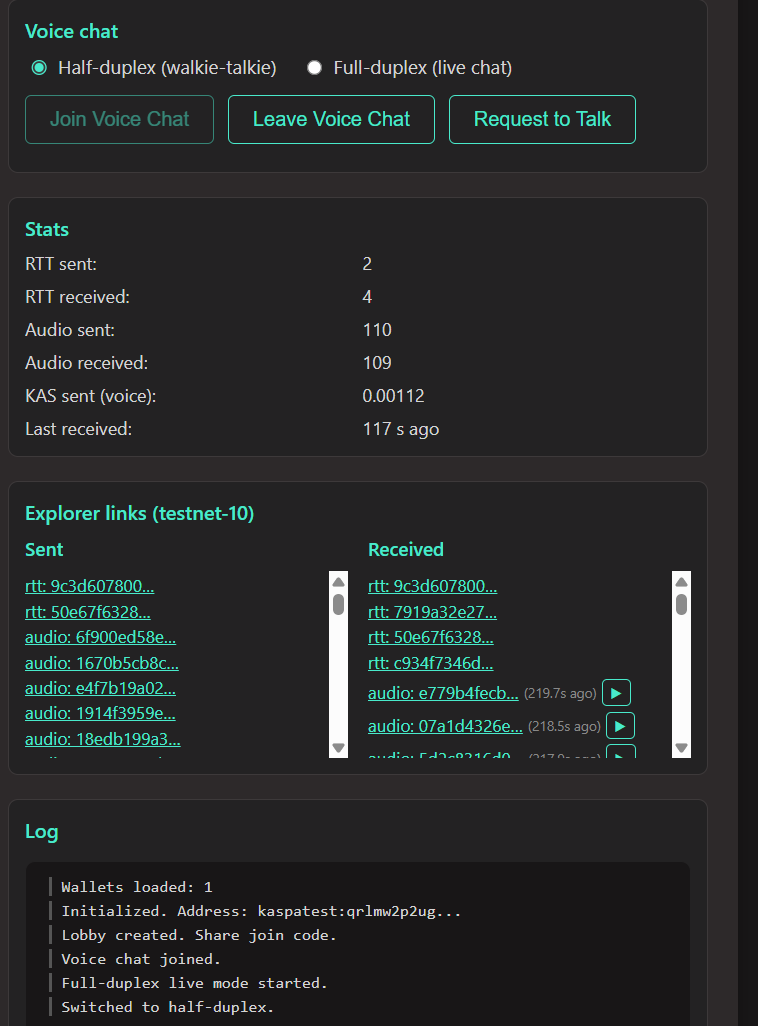This screenshot has height=1026, width=758.
Task: Click the Stats heading
Action: click(x=46, y=230)
